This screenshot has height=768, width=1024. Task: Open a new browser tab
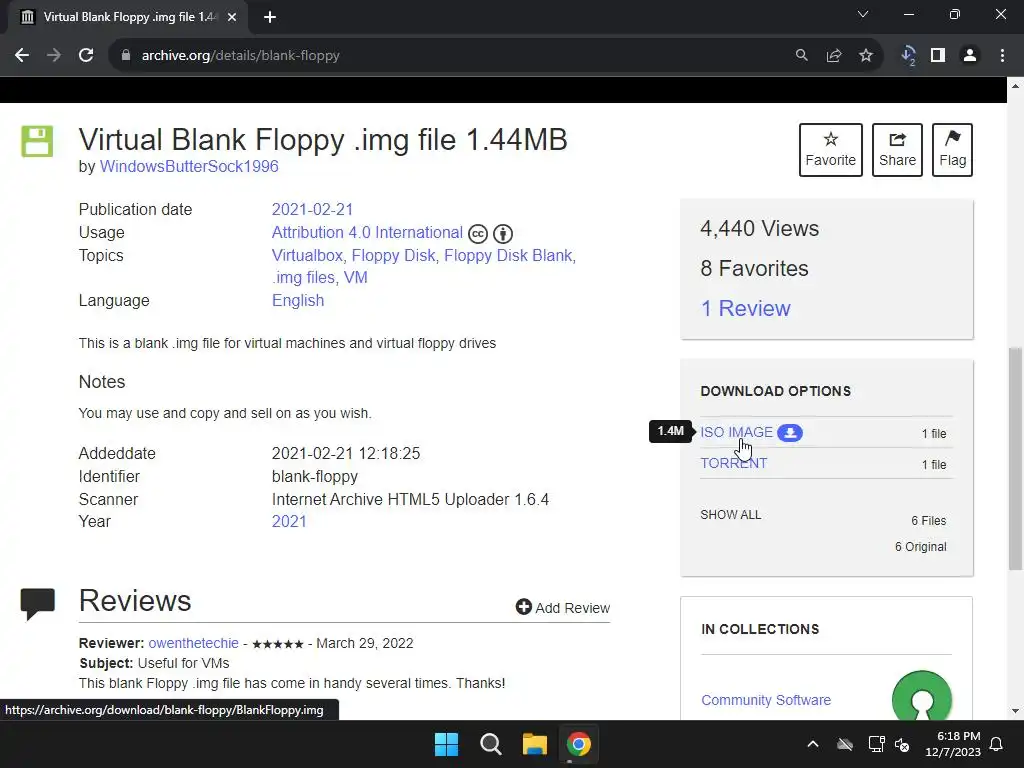pyautogui.click(x=270, y=17)
